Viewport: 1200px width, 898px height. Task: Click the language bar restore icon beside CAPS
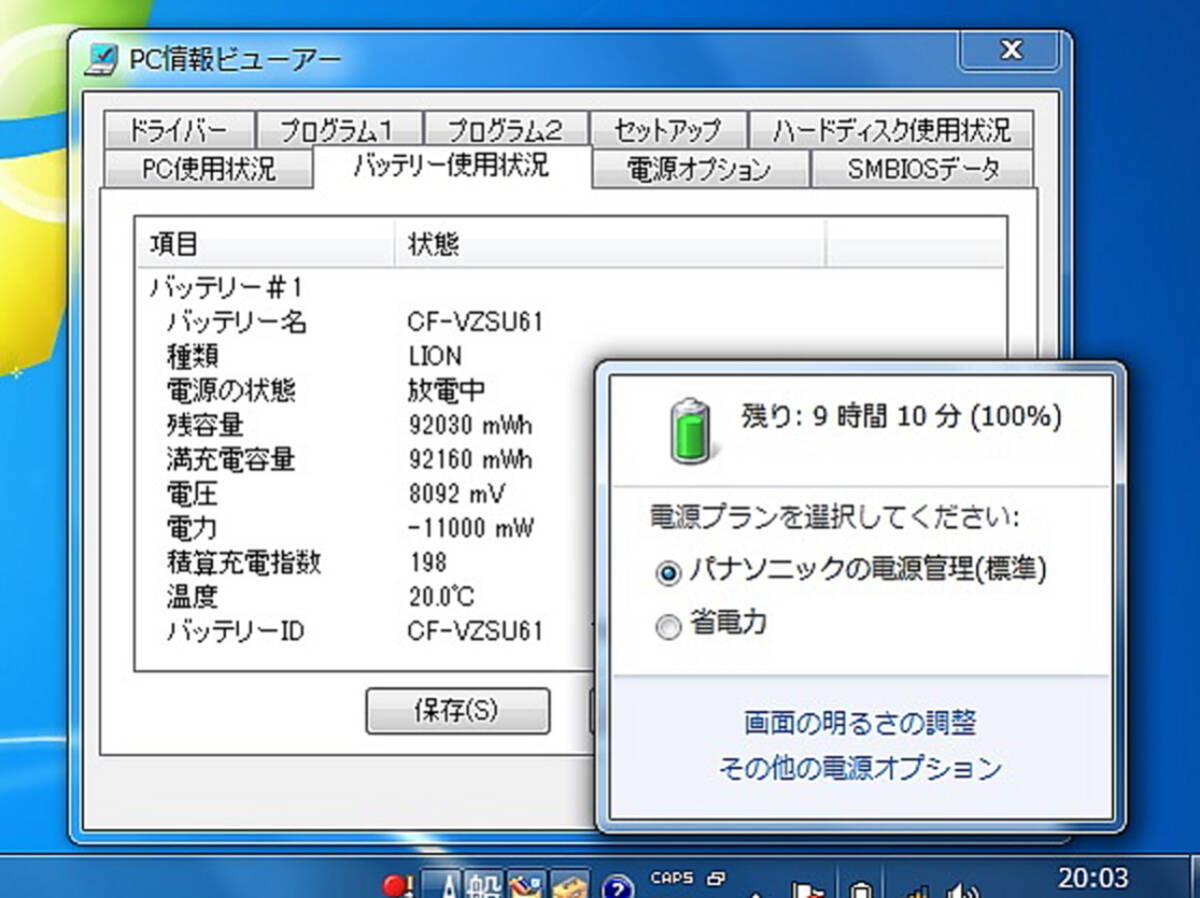[x=715, y=878]
